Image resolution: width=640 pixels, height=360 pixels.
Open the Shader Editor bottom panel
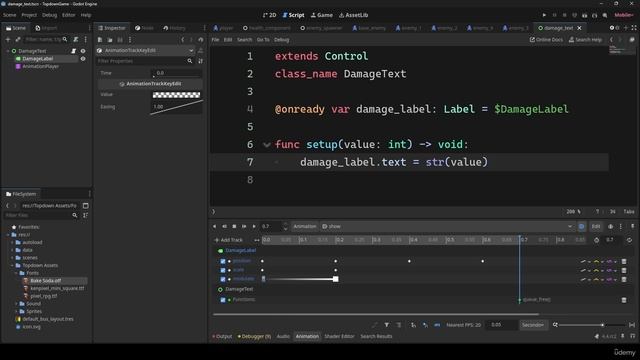click(339, 337)
